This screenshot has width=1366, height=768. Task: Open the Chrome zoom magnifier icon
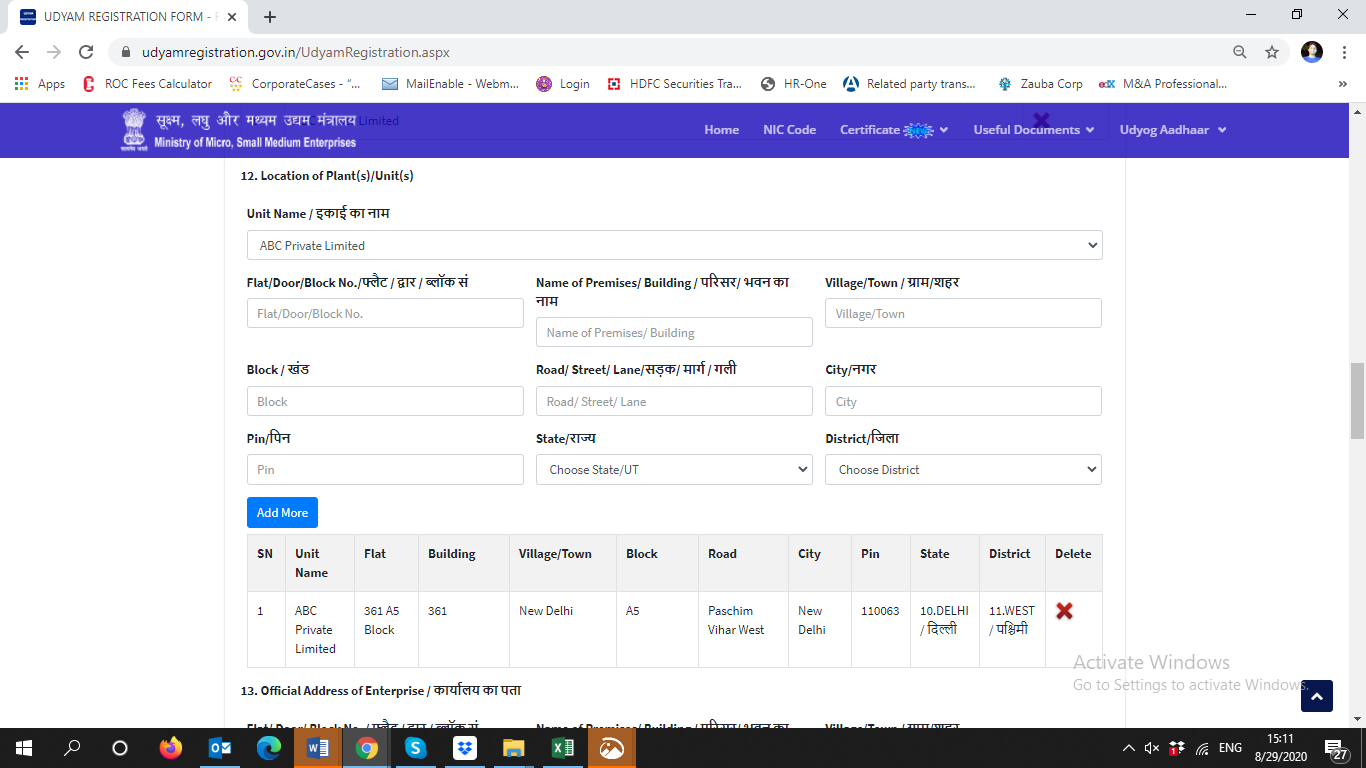(1239, 52)
